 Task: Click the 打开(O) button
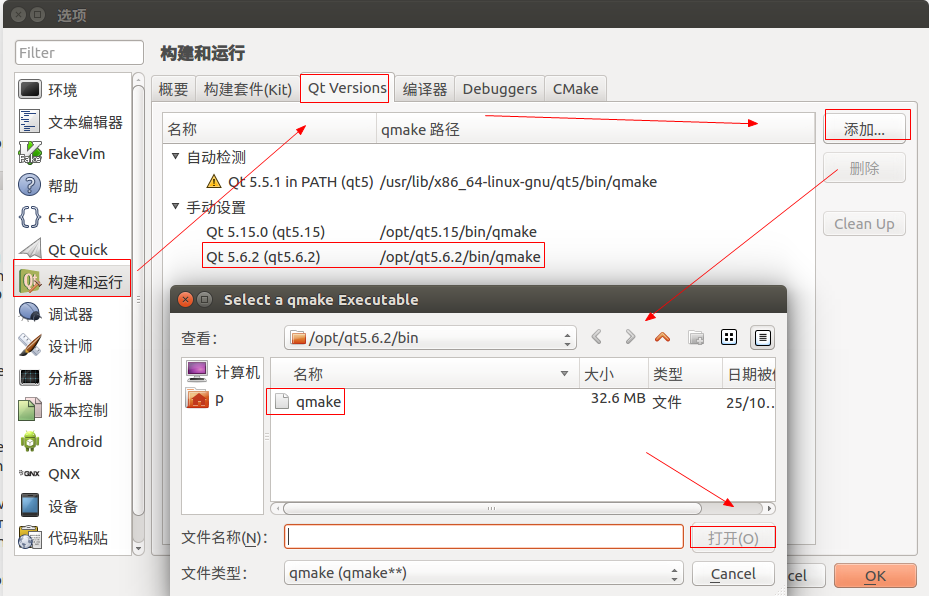coord(733,538)
